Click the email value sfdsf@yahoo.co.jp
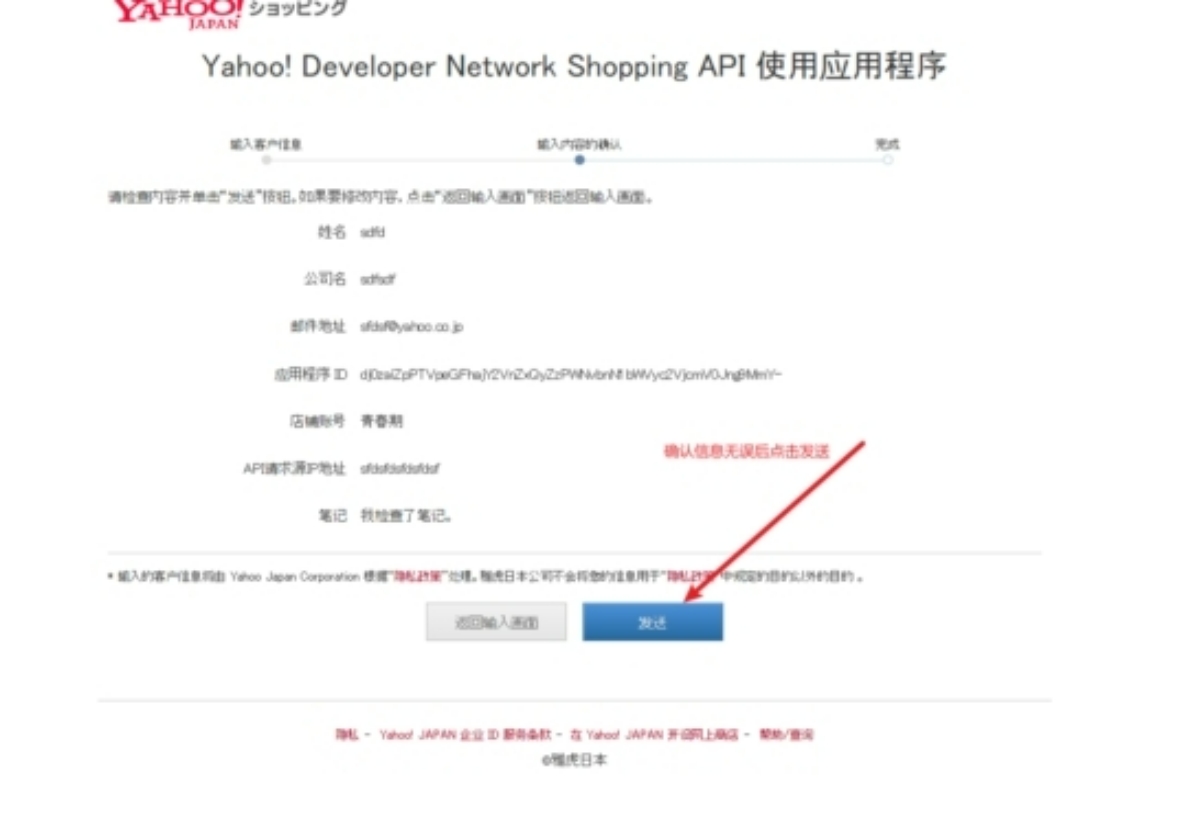Image resolution: width=1198 pixels, height=834 pixels. point(411,327)
